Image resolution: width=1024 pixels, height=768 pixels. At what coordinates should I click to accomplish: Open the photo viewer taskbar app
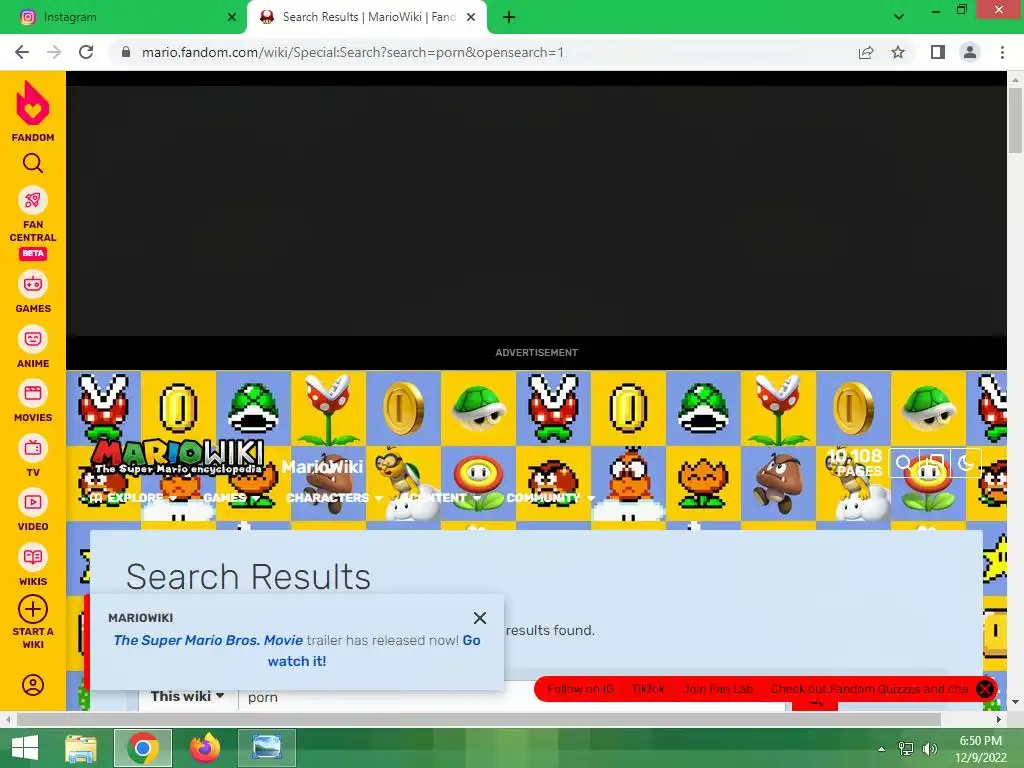click(266, 748)
